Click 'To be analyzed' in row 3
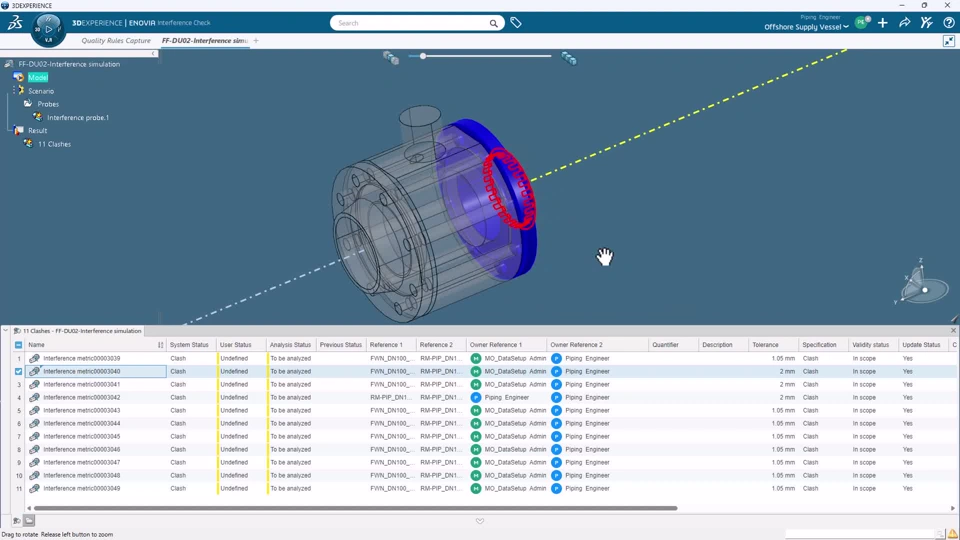This screenshot has height=540, width=960. tap(291, 384)
